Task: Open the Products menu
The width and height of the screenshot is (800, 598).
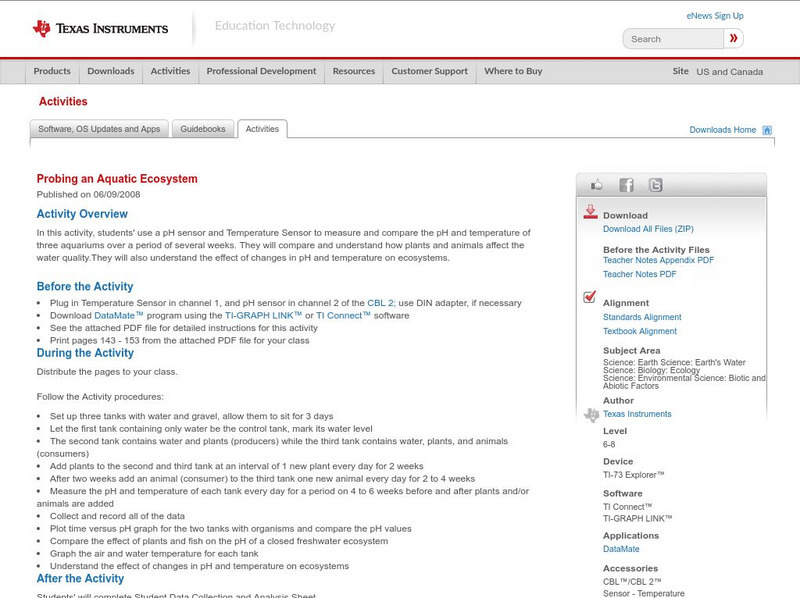Action: (52, 71)
